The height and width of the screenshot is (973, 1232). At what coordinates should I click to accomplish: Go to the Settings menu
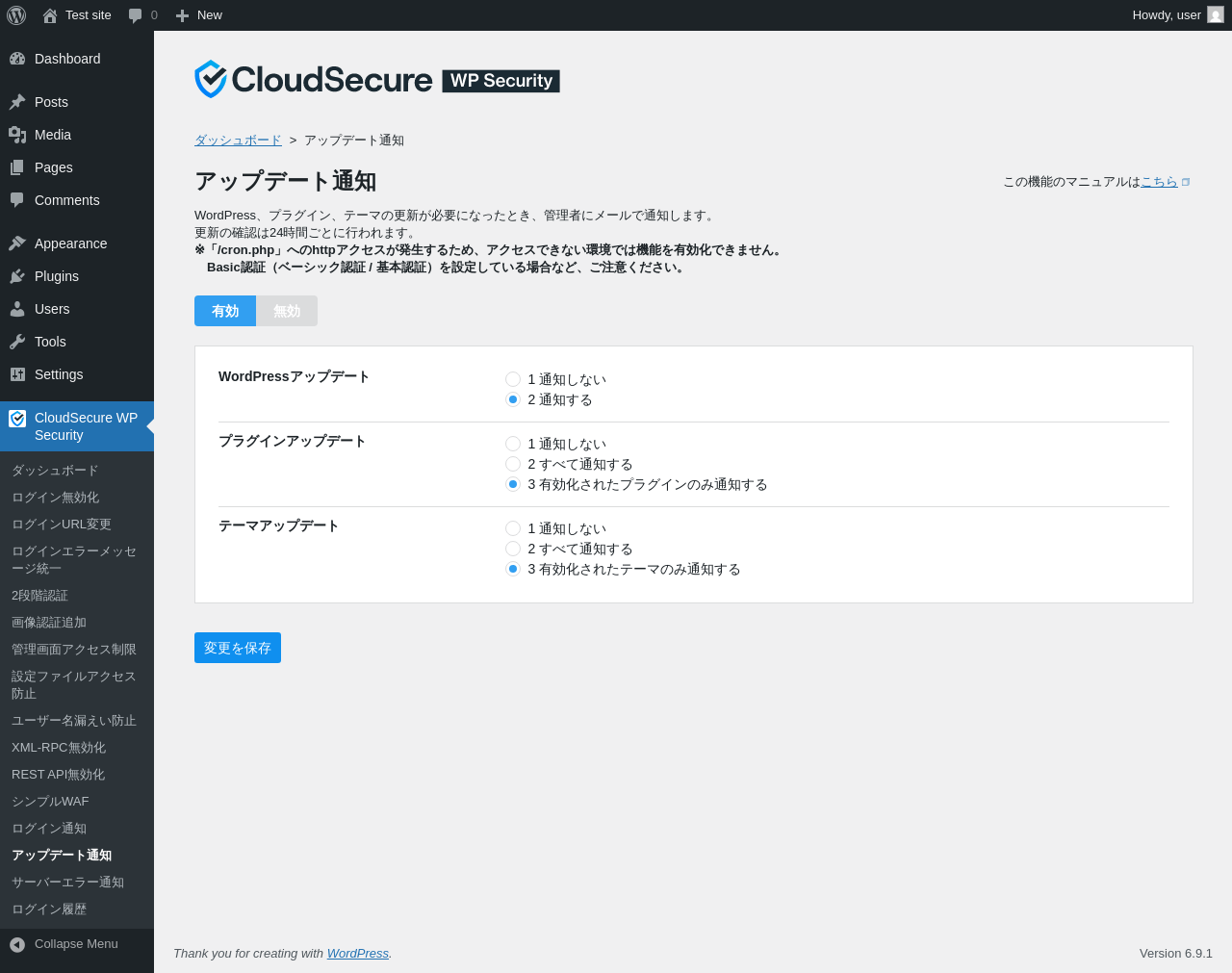click(x=59, y=374)
